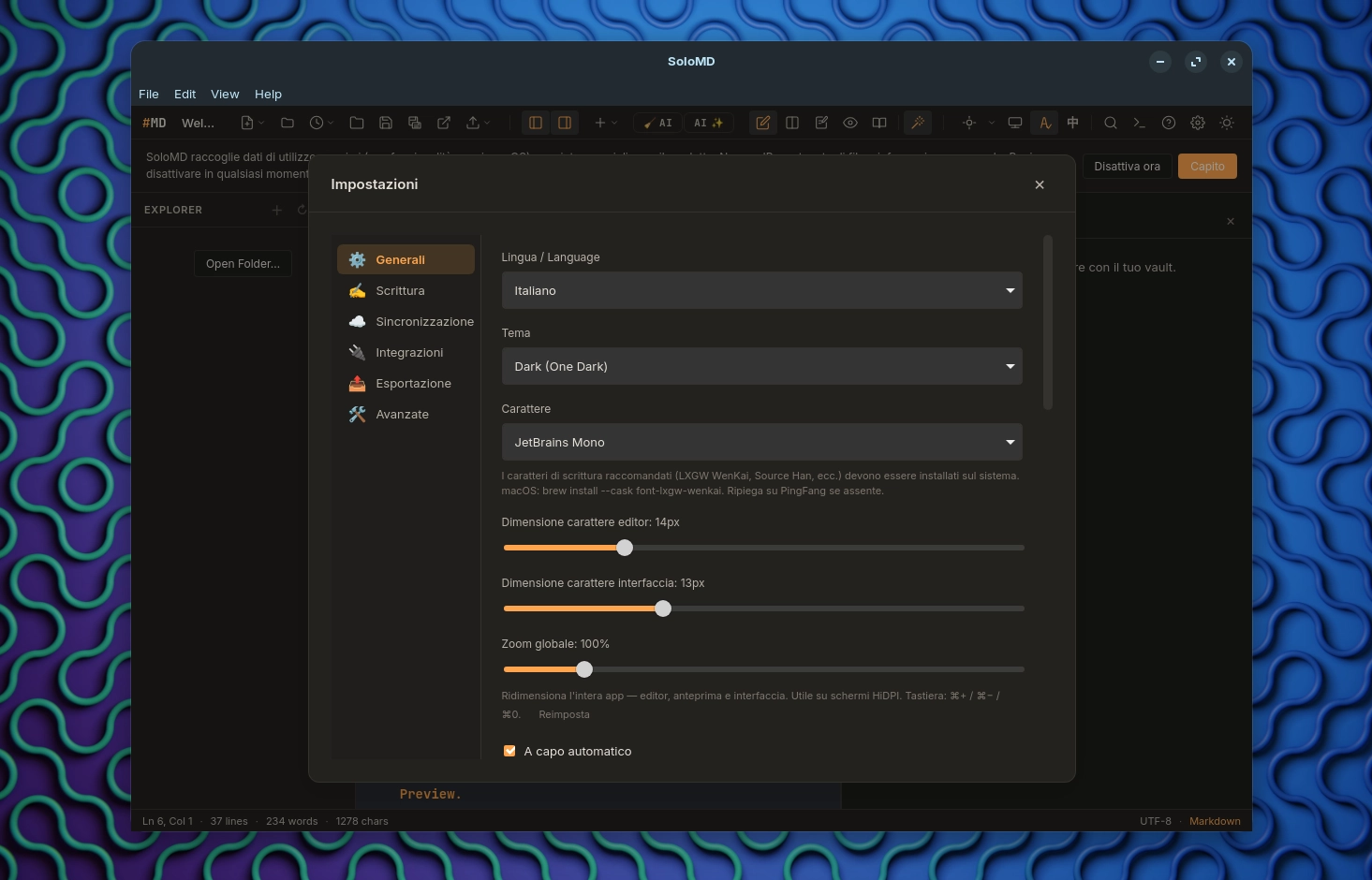Select the Sincronizzazione settings tab
The image size is (1372, 880).
(406, 321)
